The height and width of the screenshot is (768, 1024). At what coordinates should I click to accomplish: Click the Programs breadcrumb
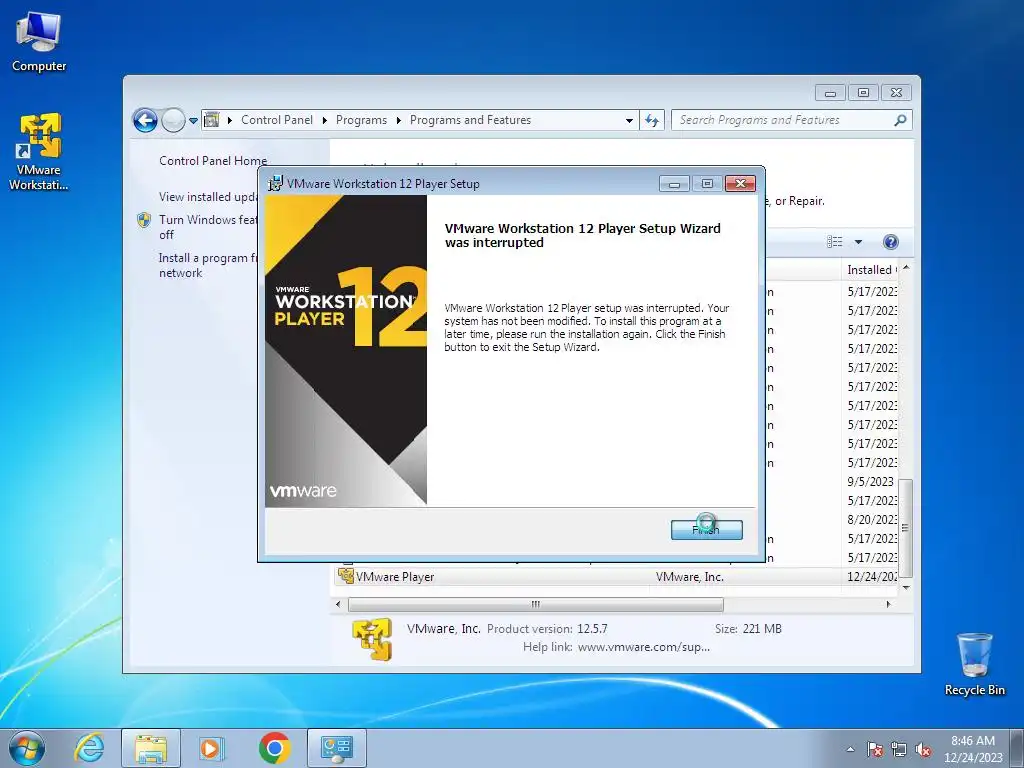click(x=361, y=120)
